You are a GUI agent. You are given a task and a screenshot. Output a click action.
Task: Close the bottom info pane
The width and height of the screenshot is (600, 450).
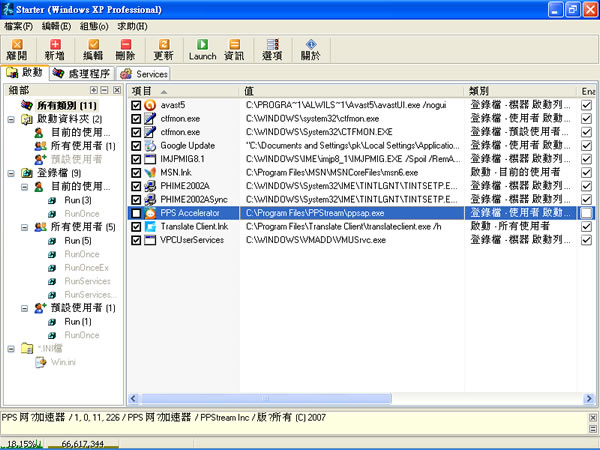click(x=592, y=417)
